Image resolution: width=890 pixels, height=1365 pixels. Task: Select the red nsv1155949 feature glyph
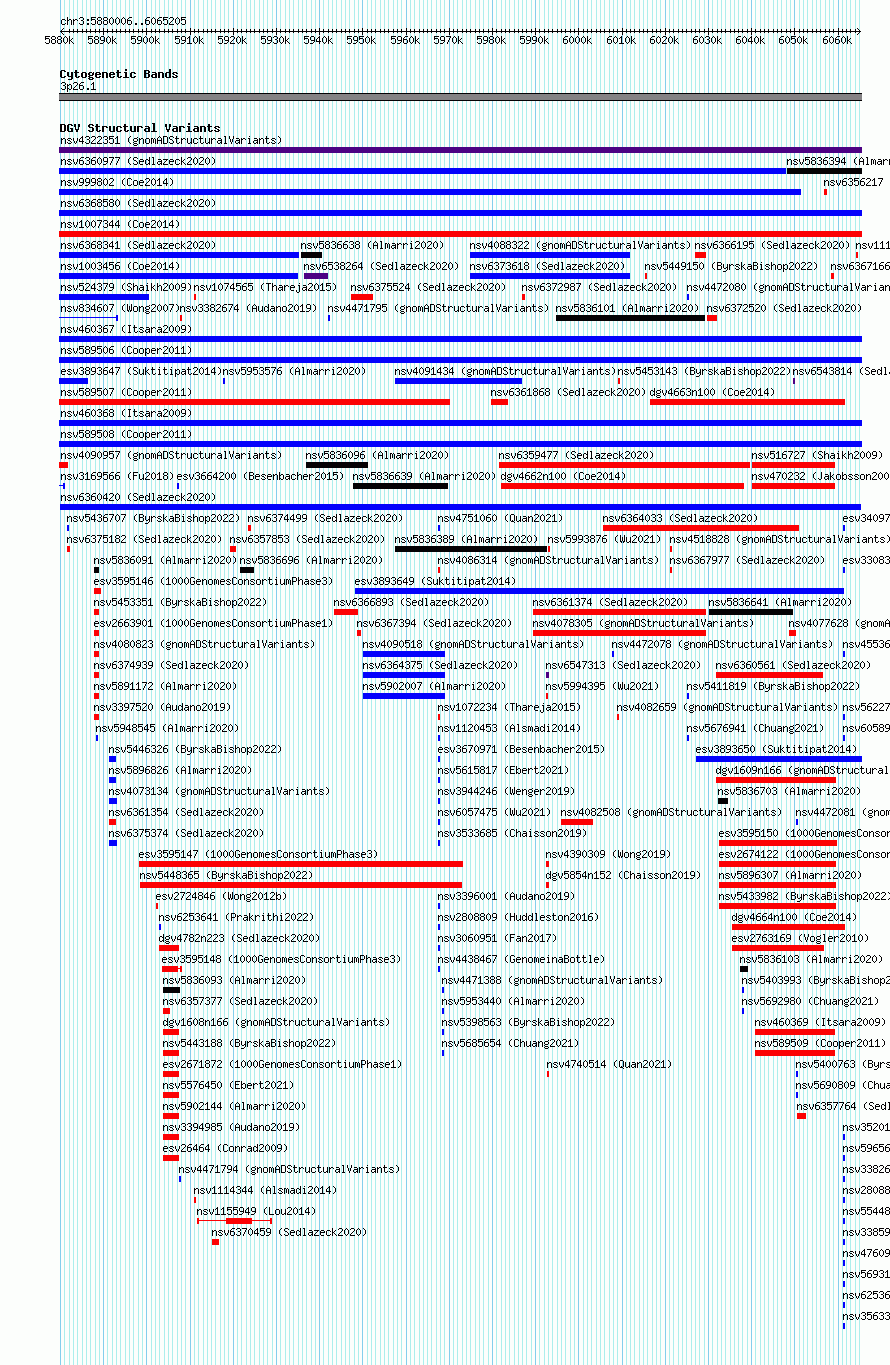click(234, 1221)
